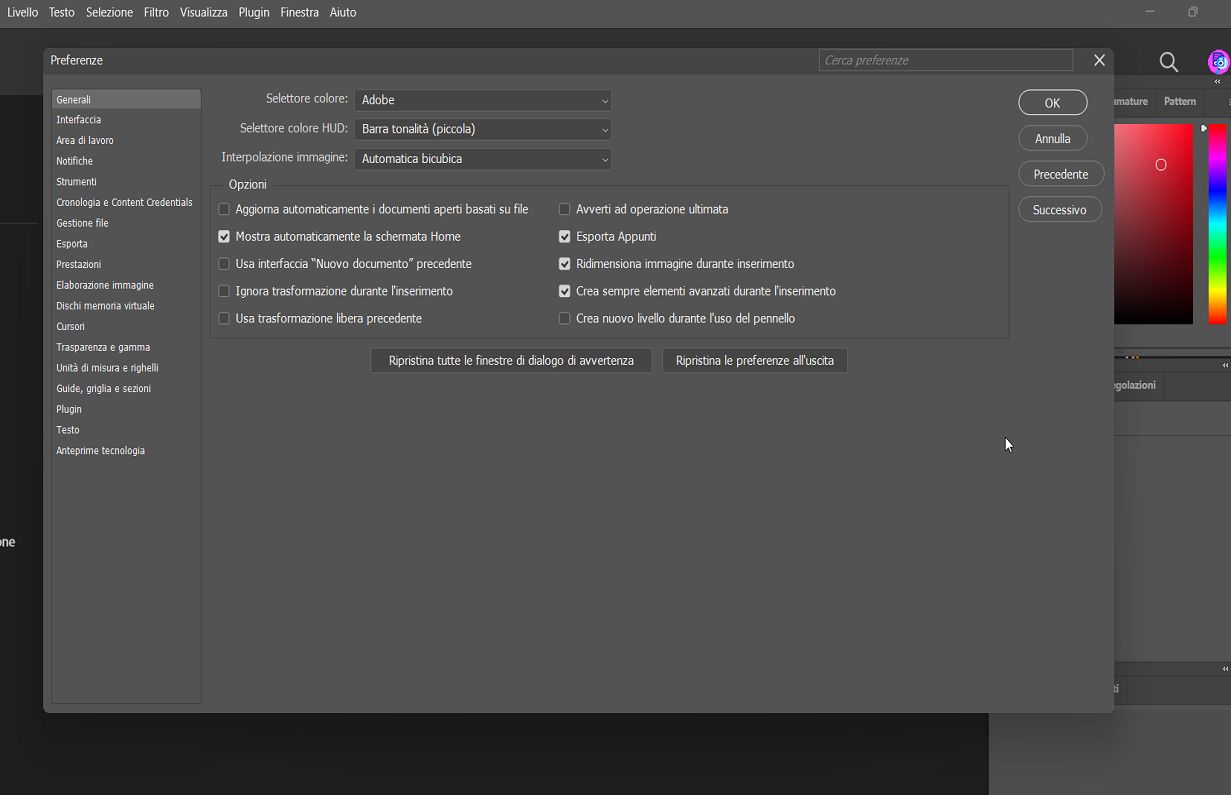Collapse the color panel group arrows
Viewport: 1231px width, 795px height.
pos(1218,82)
